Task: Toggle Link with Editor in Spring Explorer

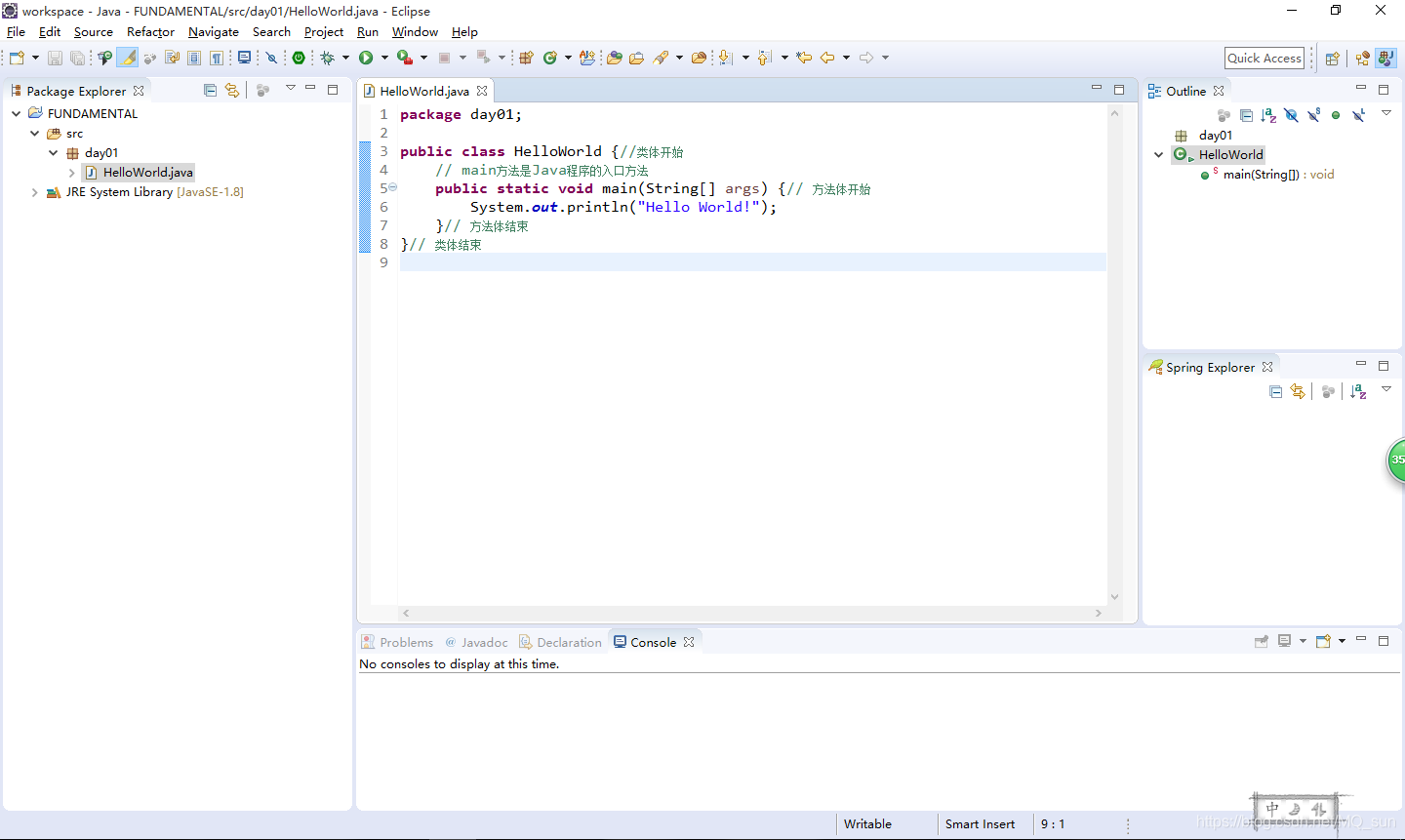Action: [x=1298, y=391]
